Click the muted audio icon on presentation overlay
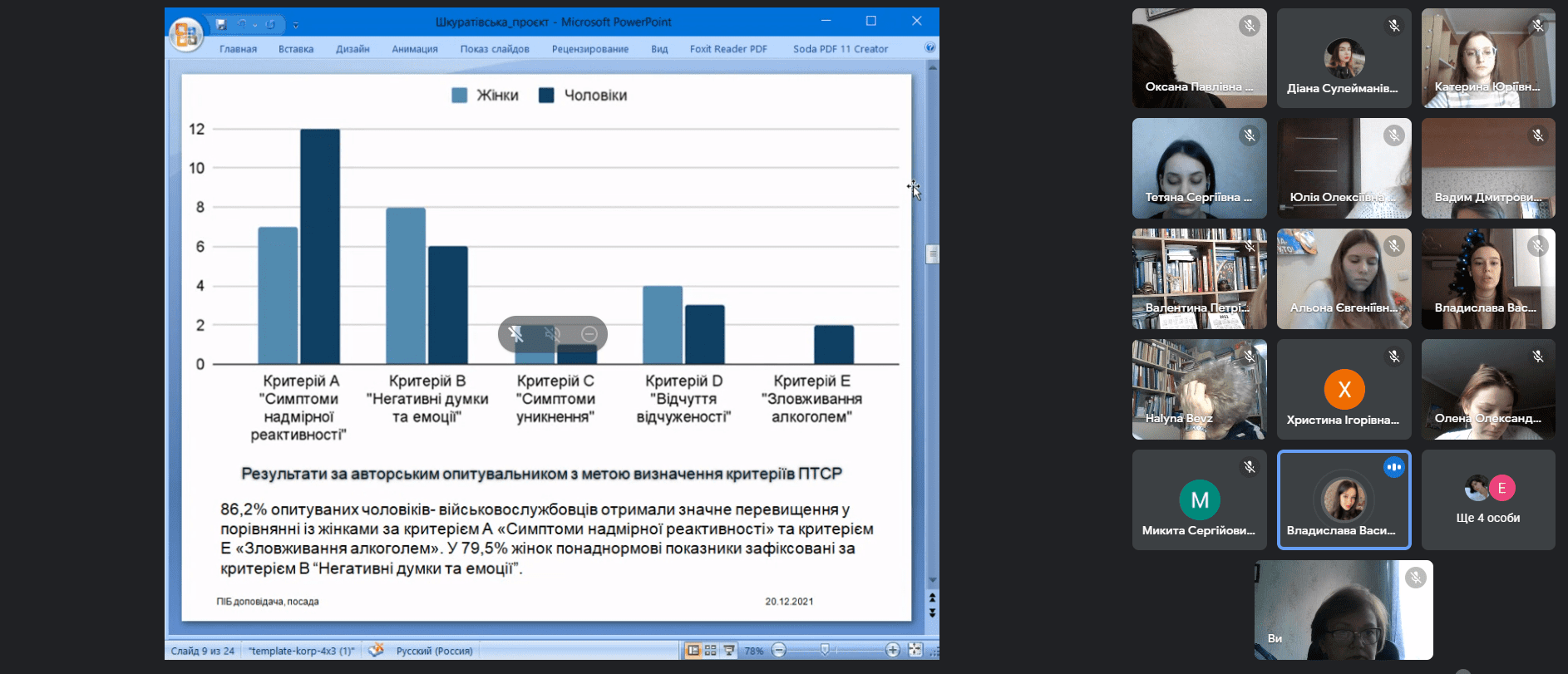The image size is (1568, 674). 552,334
